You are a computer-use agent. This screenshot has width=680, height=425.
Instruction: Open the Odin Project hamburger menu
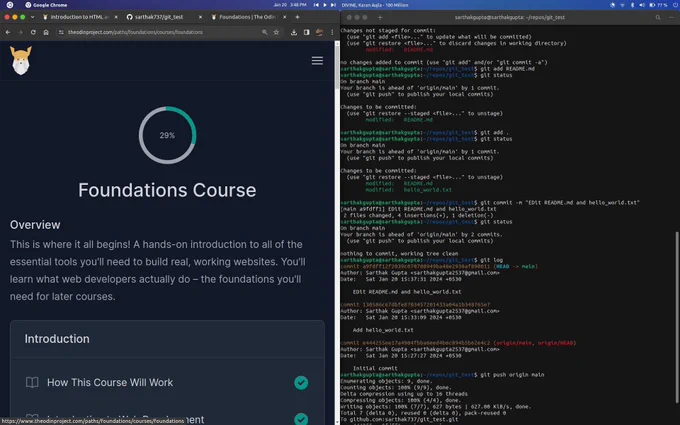(317, 61)
